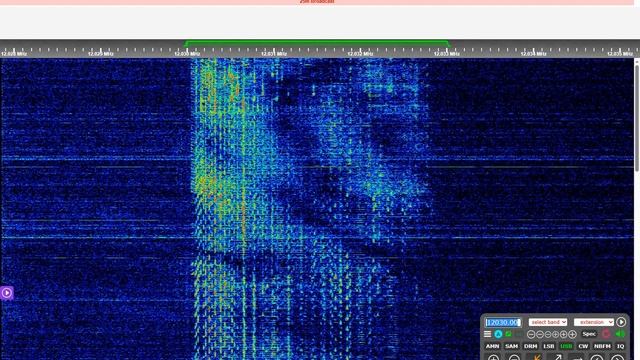Select USB demodulation mode
The image size is (640, 360).
566,346
